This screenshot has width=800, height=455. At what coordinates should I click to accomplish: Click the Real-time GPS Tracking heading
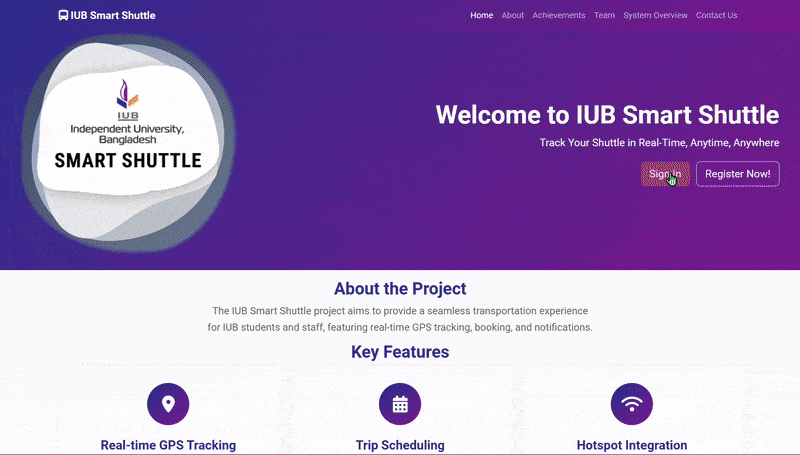click(x=168, y=445)
